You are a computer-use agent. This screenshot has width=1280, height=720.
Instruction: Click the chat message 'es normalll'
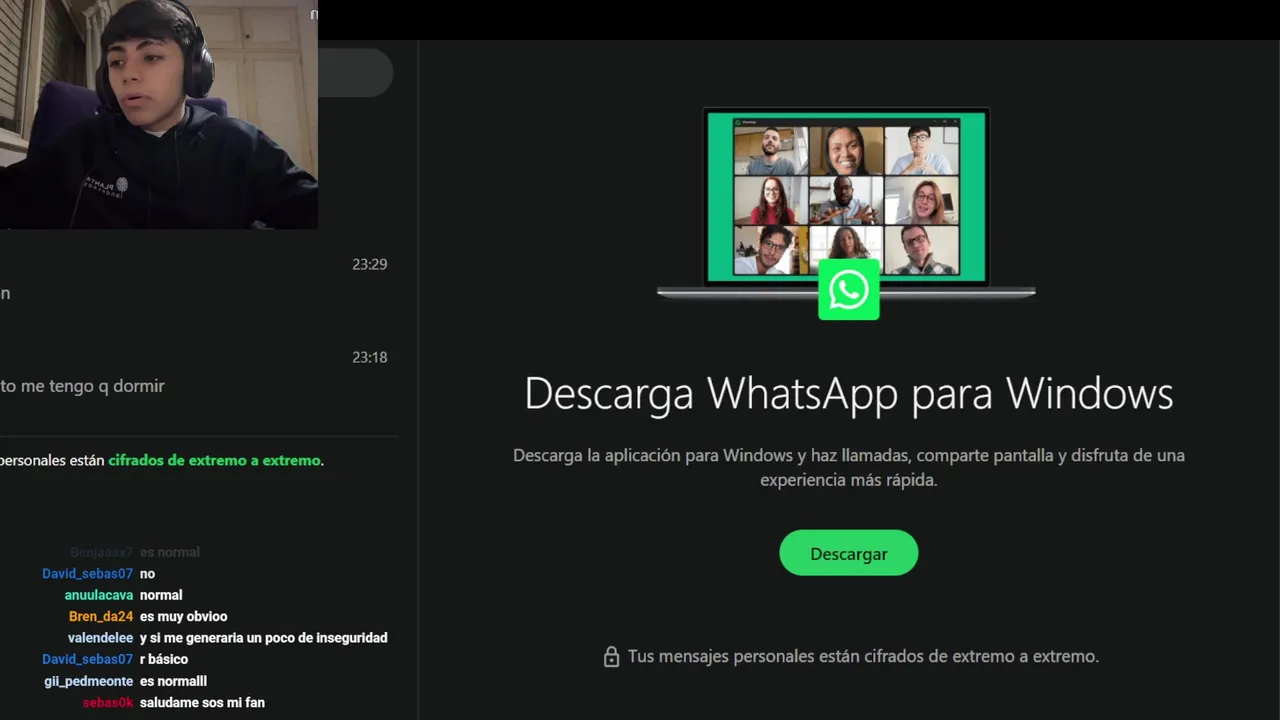173,681
